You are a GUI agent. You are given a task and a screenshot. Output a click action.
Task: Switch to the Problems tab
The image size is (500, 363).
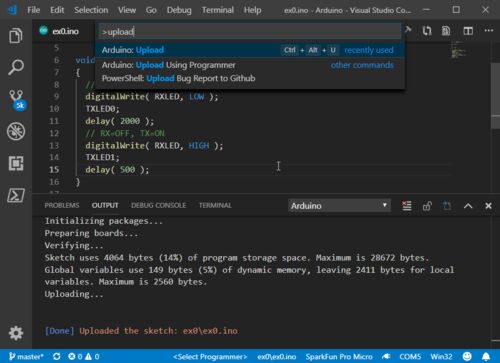pos(62,205)
